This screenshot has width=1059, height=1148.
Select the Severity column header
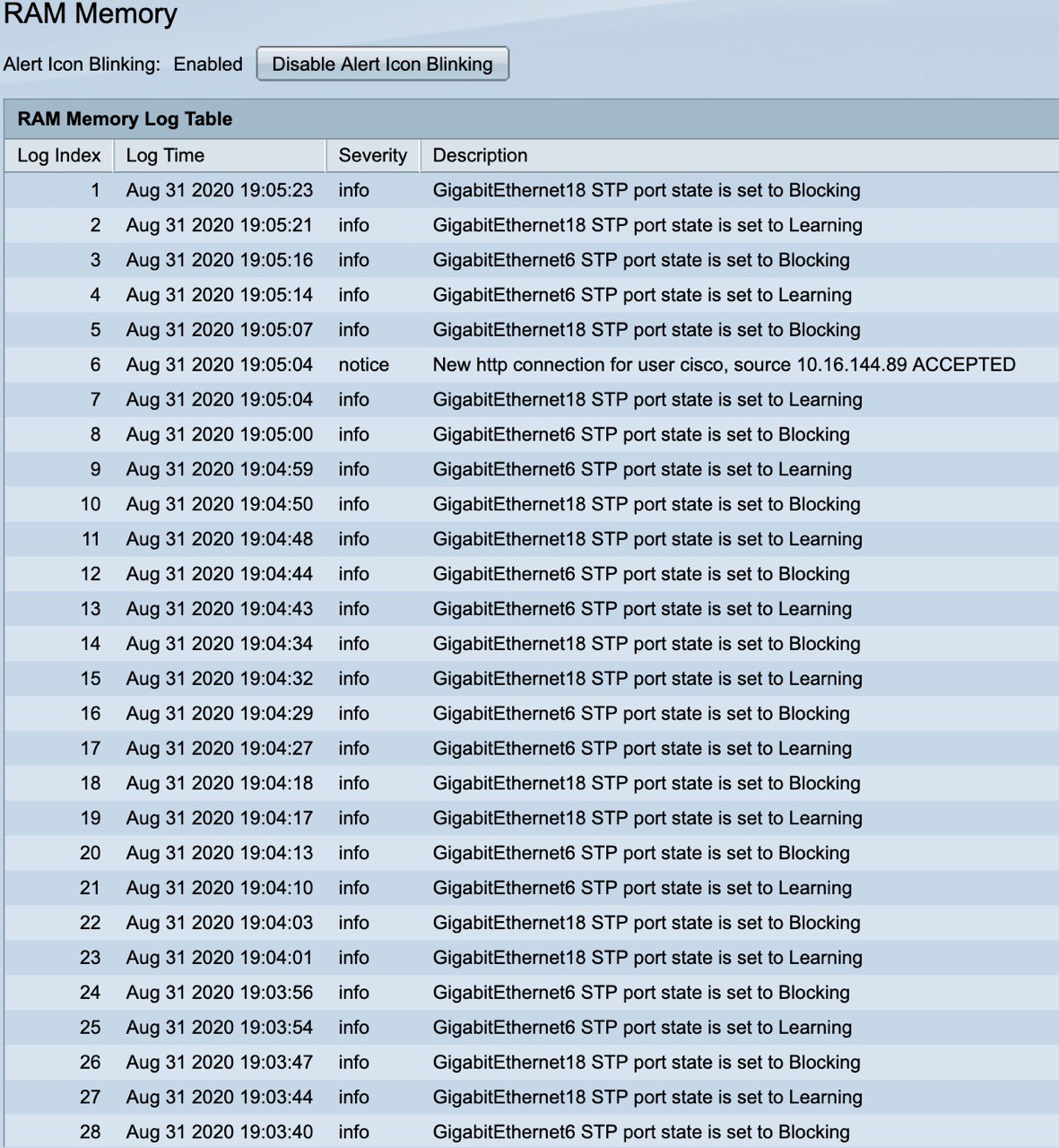373,155
